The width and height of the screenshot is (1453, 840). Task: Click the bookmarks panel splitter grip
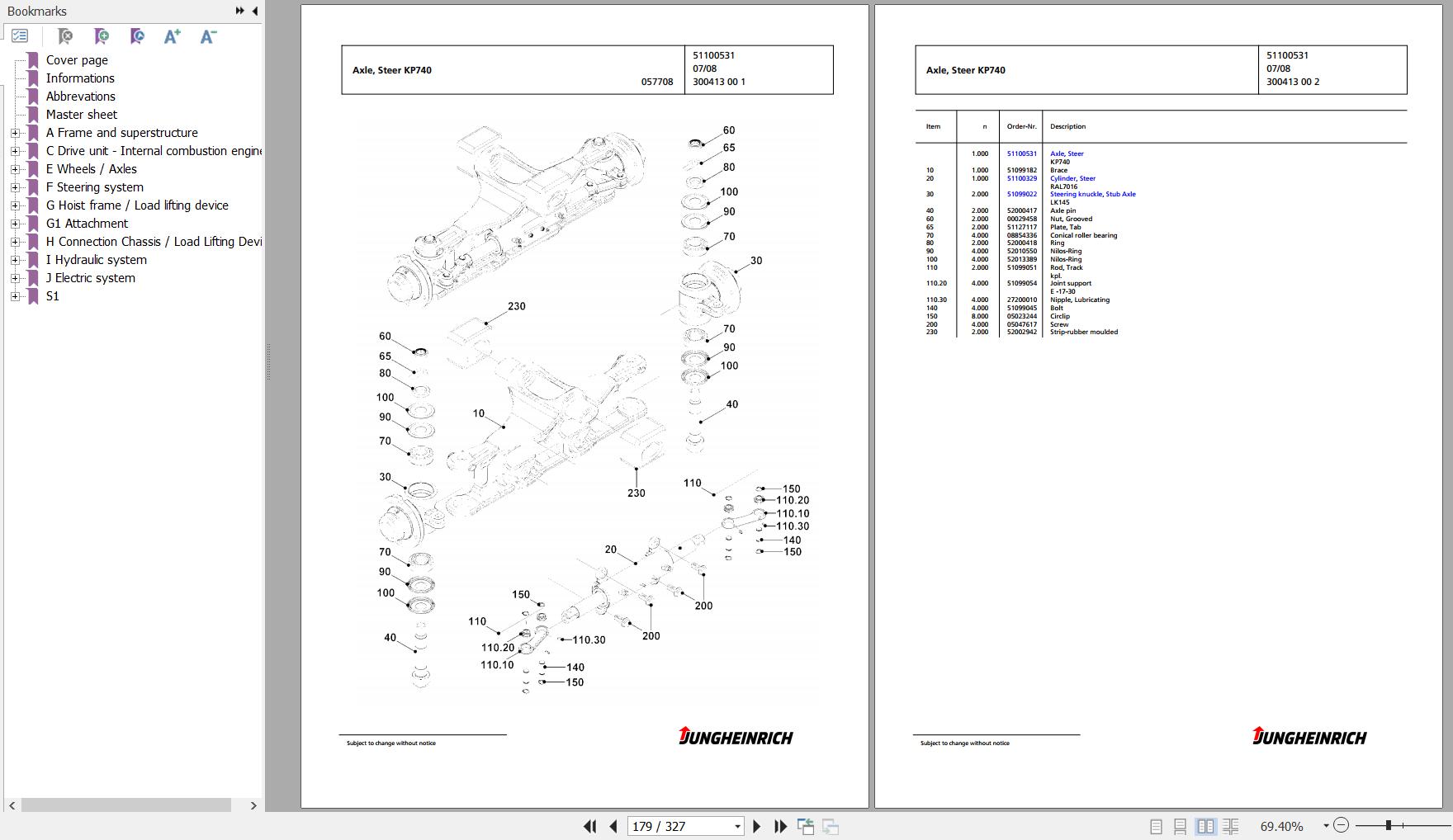tap(268, 363)
